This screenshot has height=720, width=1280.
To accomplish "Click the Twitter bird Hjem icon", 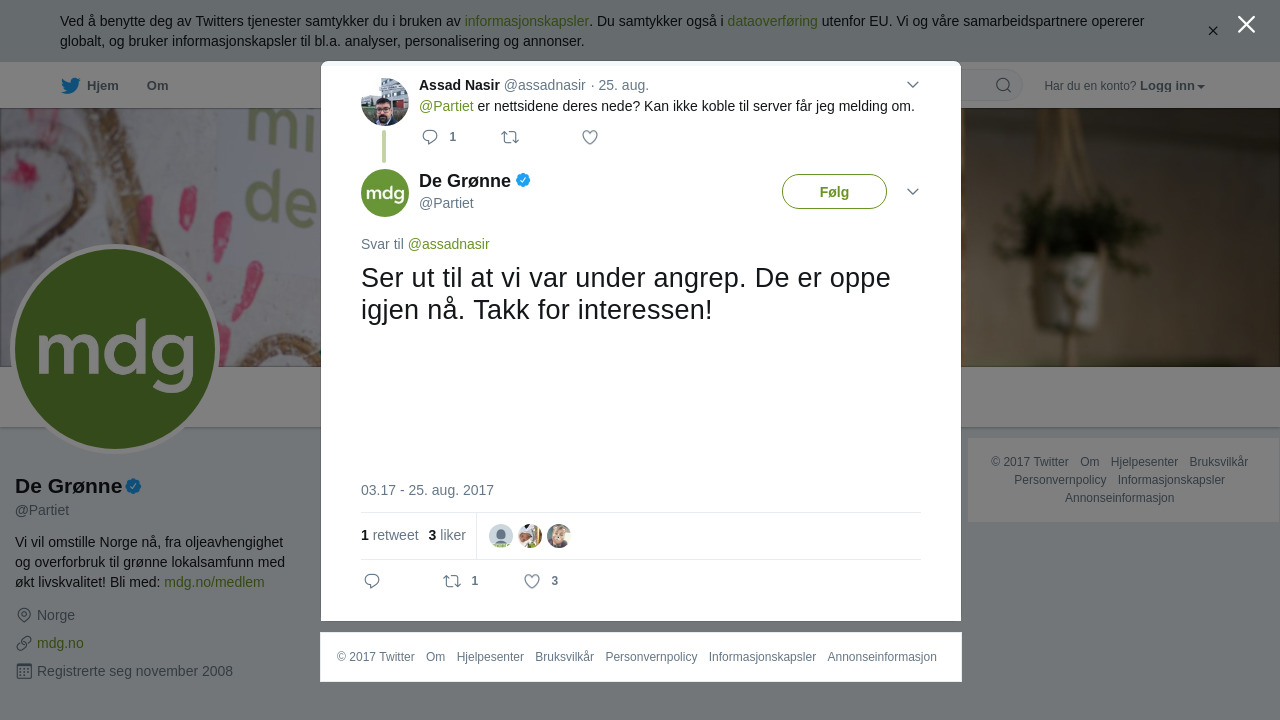I will coord(70,86).
